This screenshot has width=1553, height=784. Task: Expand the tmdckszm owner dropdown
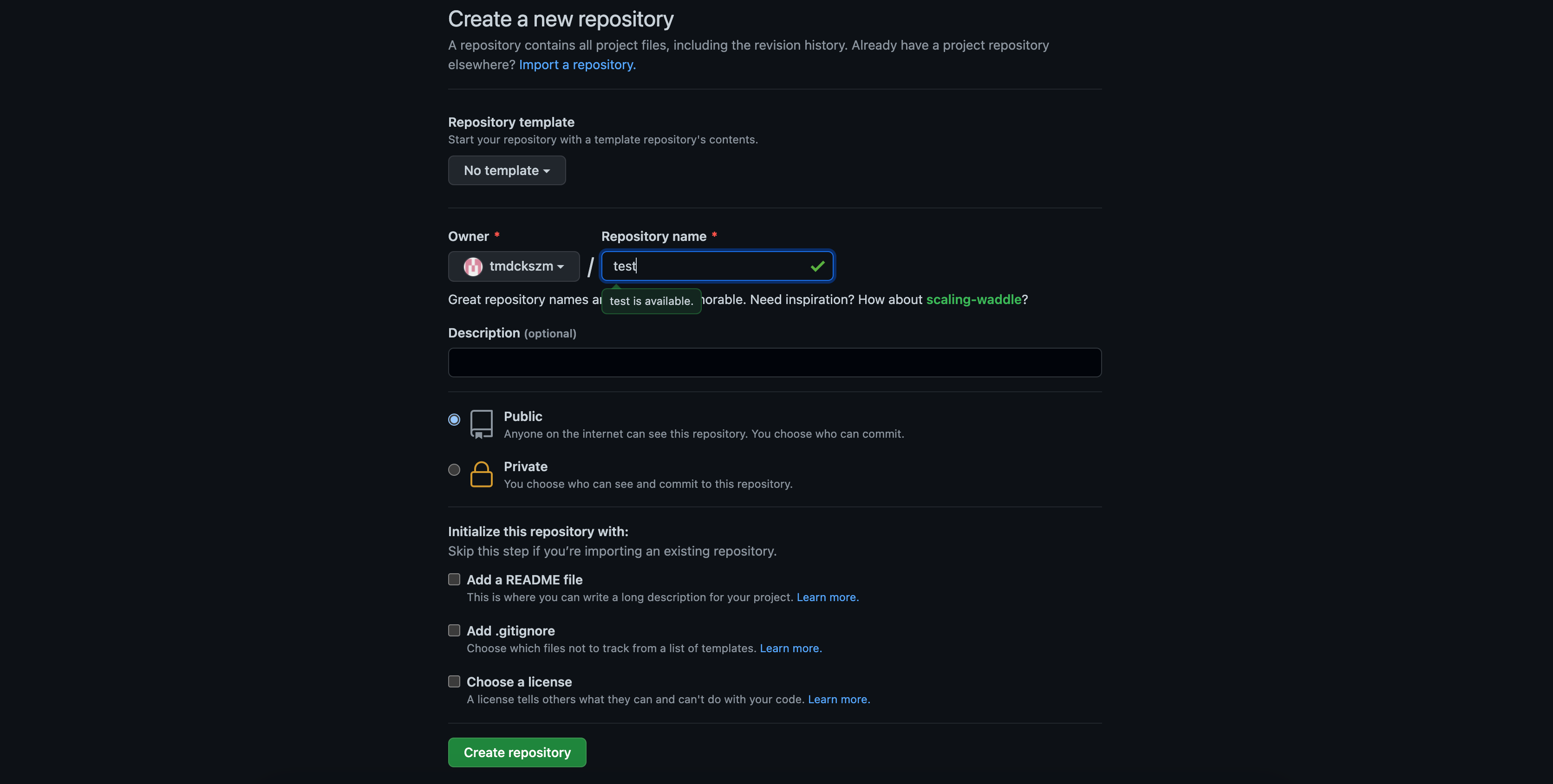(x=514, y=266)
